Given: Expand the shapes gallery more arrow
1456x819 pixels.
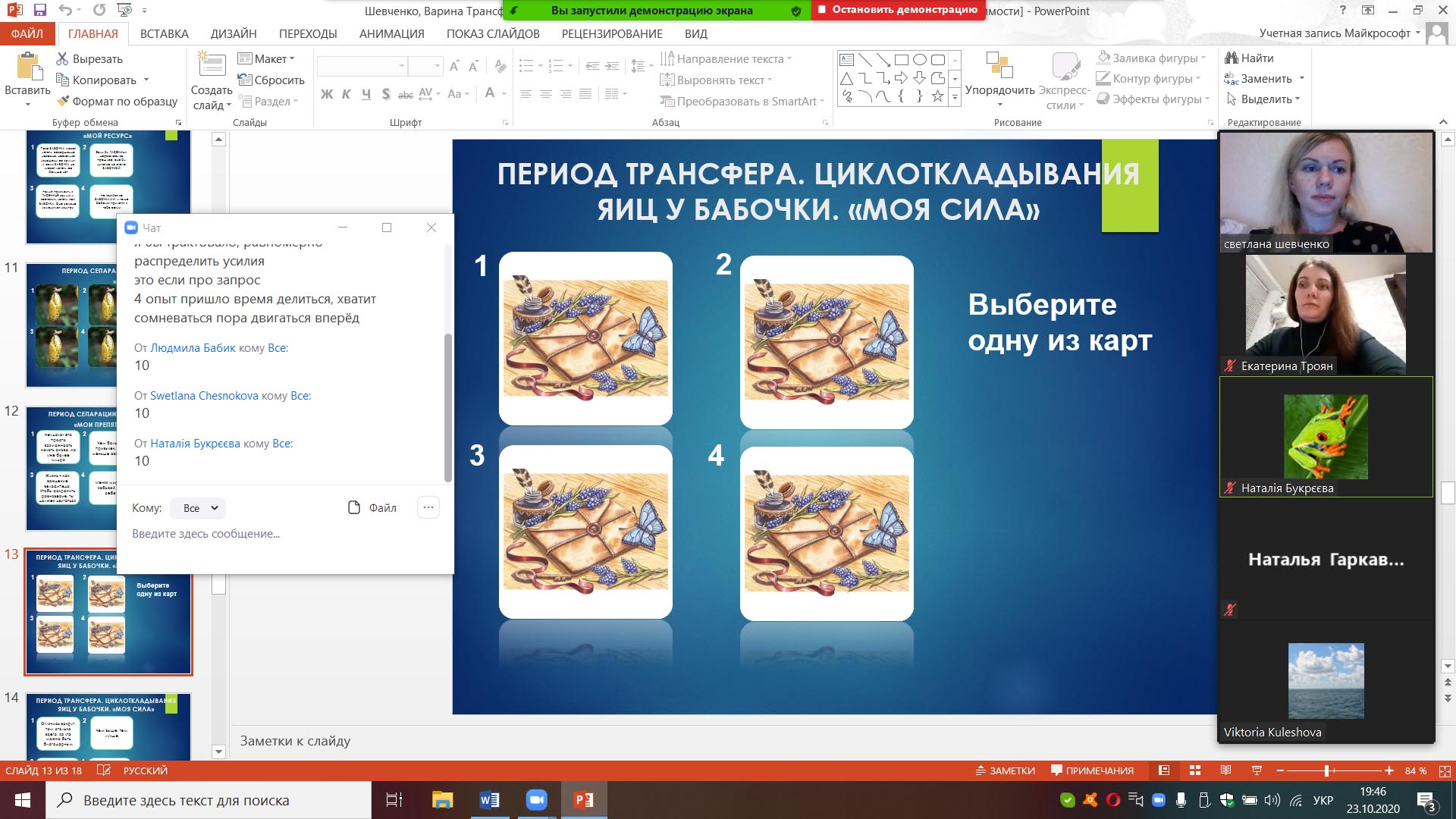Looking at the screenshot, I should [x=955, y=97].
